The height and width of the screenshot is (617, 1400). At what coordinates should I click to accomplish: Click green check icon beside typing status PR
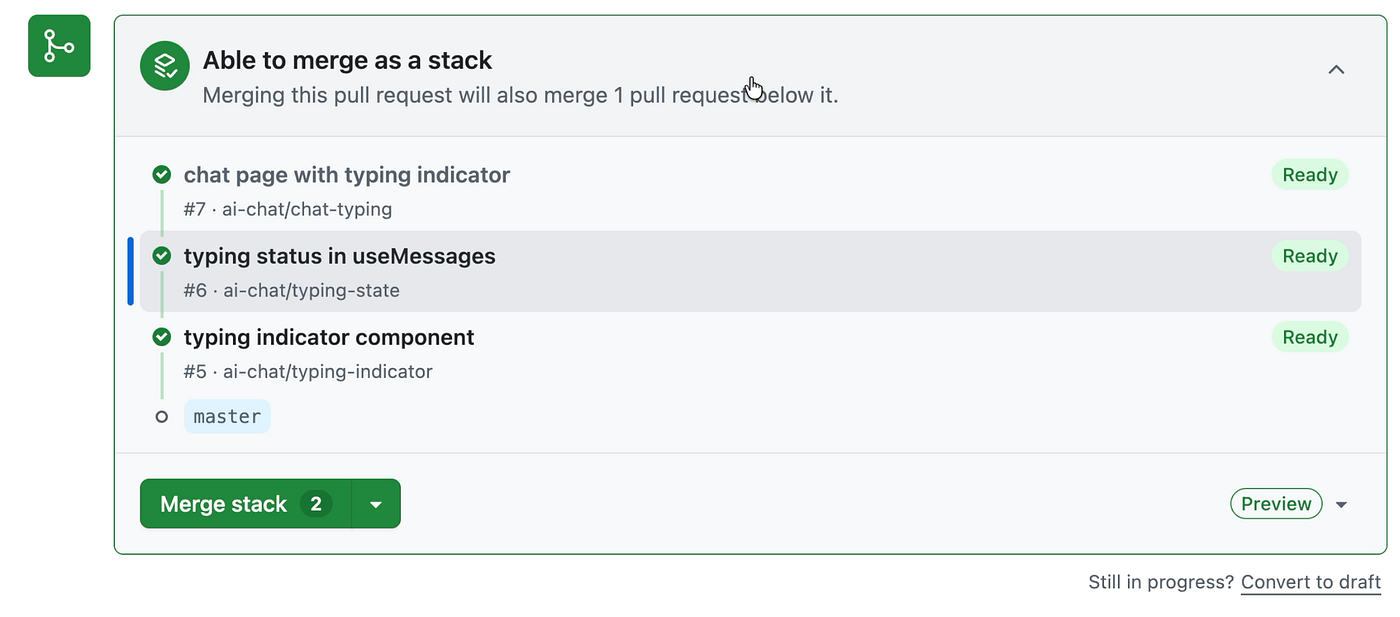161,256
